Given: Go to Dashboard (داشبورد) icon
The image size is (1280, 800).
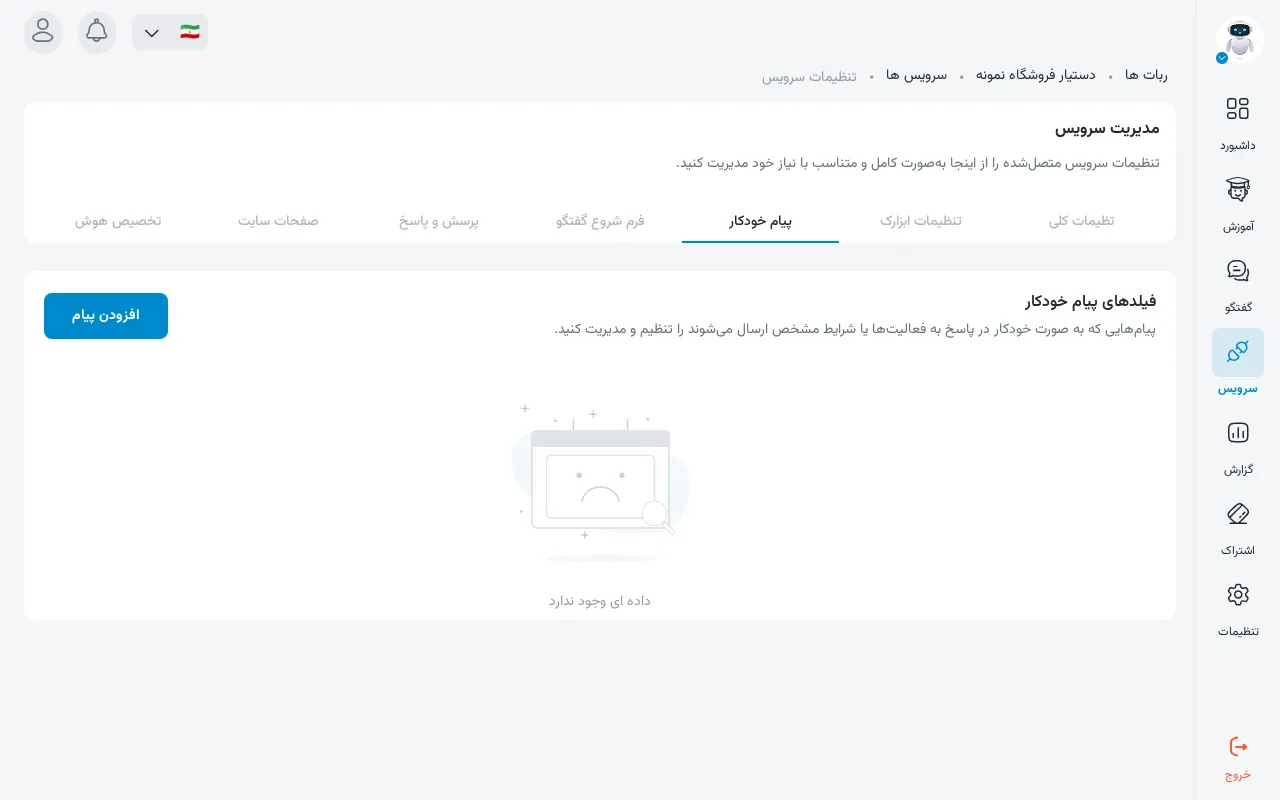Looking at the screenshot, I should [1238, 109].
